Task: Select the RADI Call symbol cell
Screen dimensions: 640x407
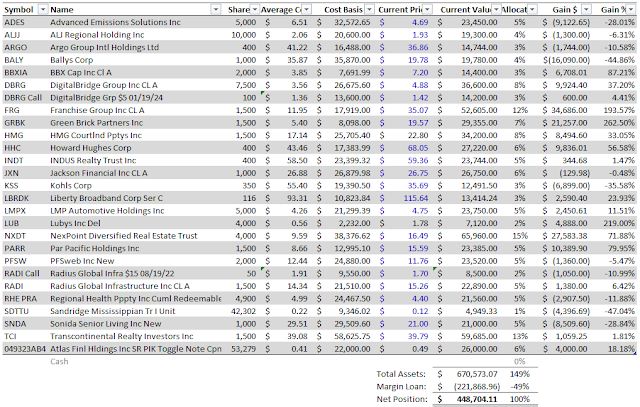Action: click(22, 274)
